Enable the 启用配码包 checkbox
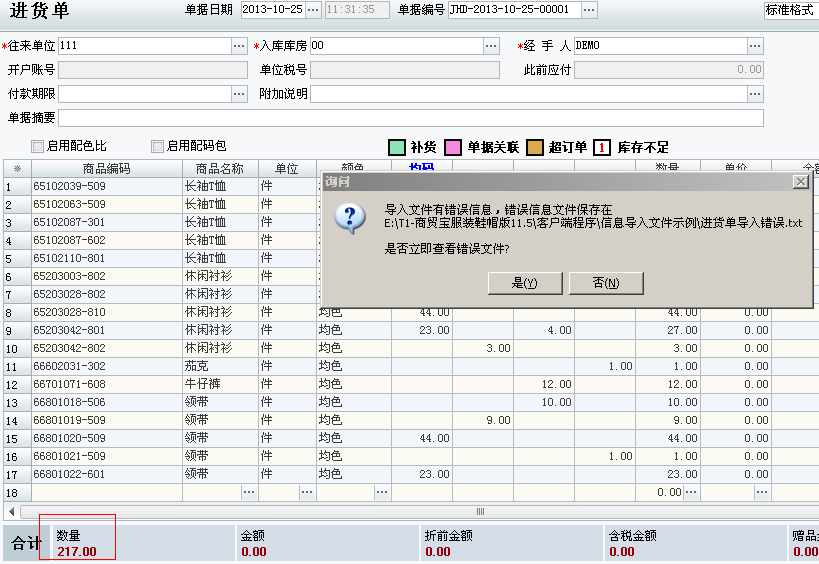The image size is (819, 564). (157, 146)
